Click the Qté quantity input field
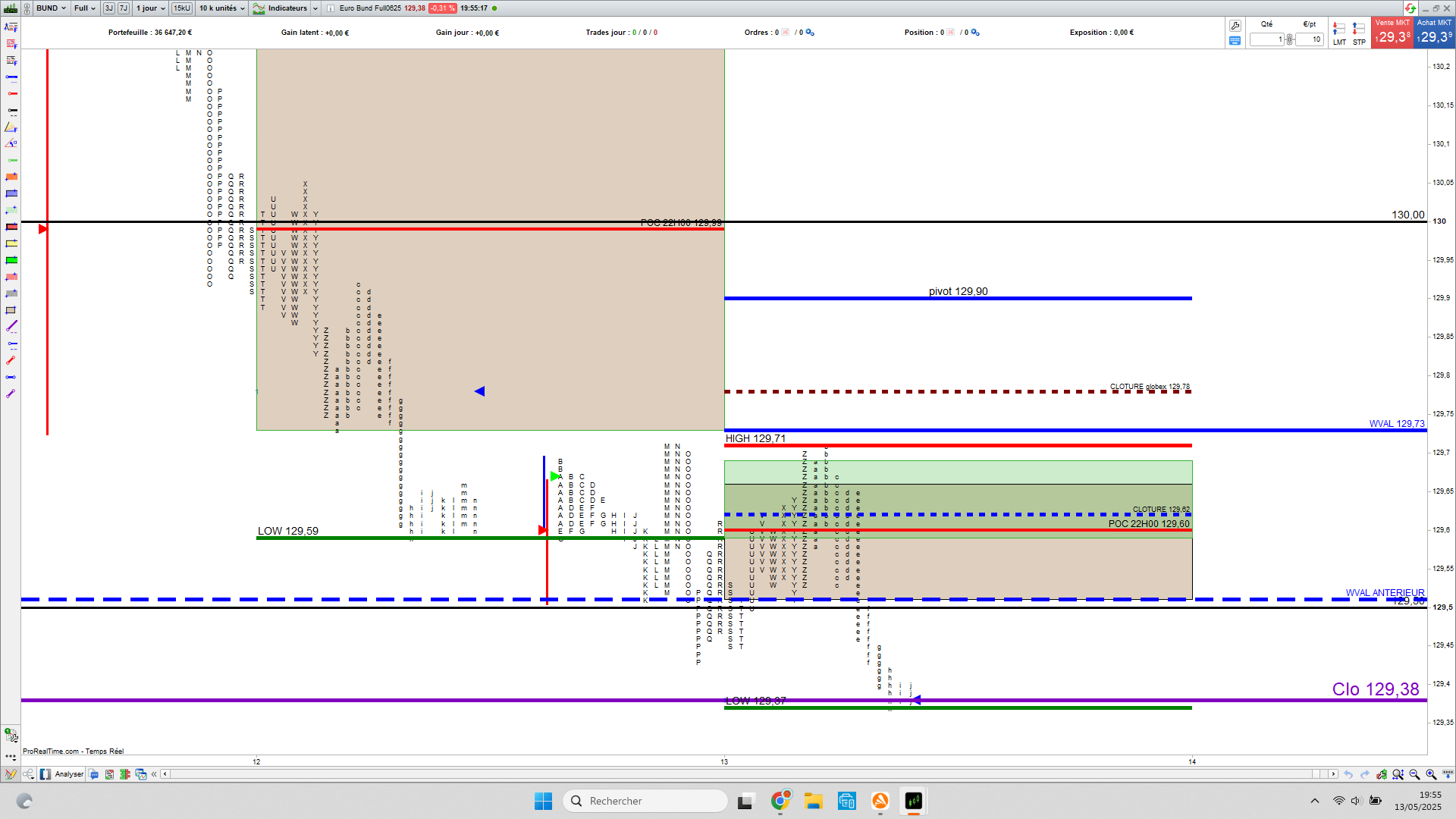 [1266, 39]
